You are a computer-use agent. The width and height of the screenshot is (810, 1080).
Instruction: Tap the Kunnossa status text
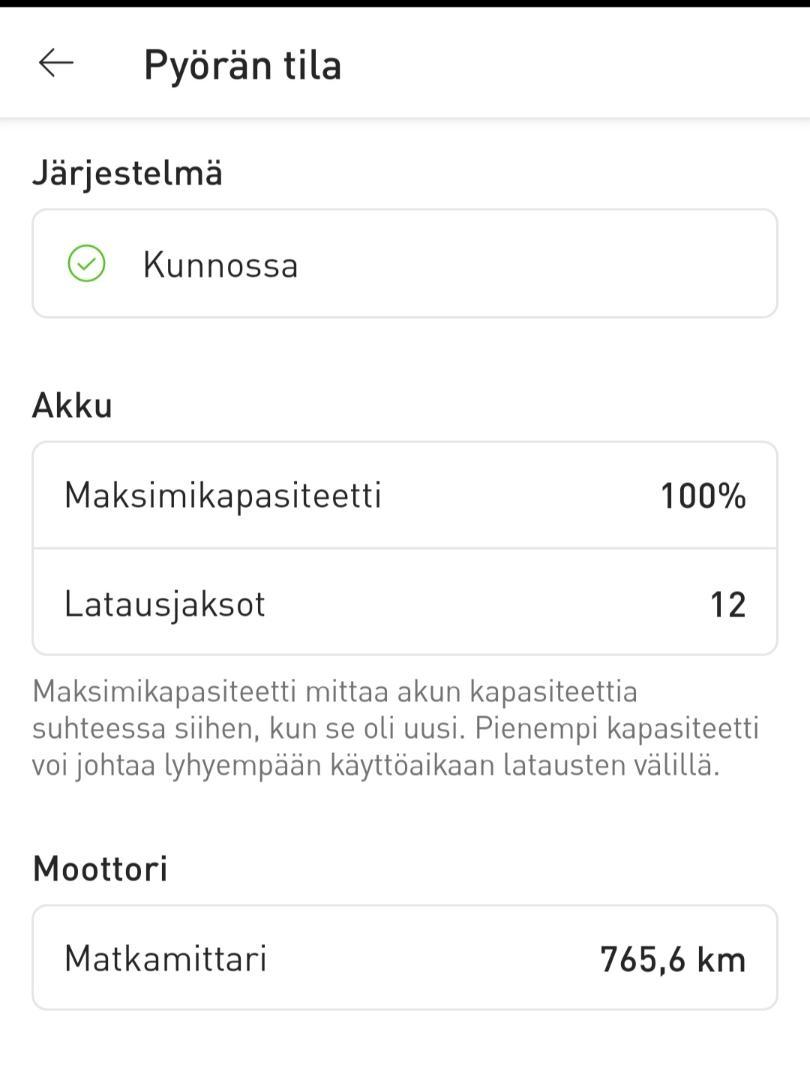[x=220, y=265]
